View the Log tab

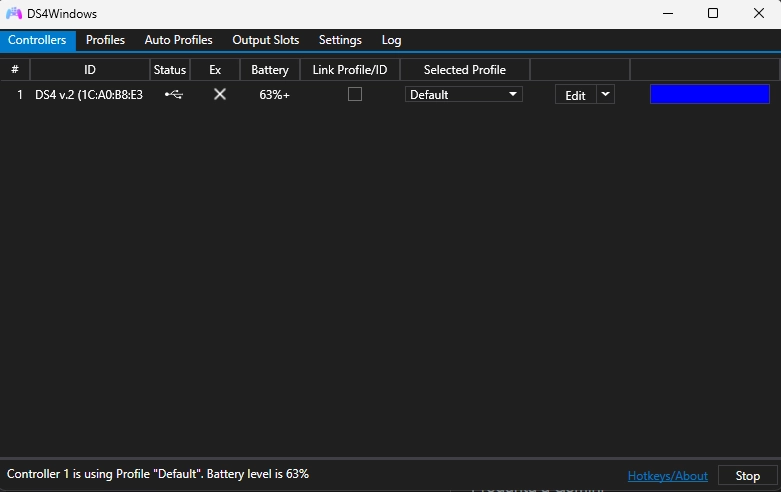[391, 40]
